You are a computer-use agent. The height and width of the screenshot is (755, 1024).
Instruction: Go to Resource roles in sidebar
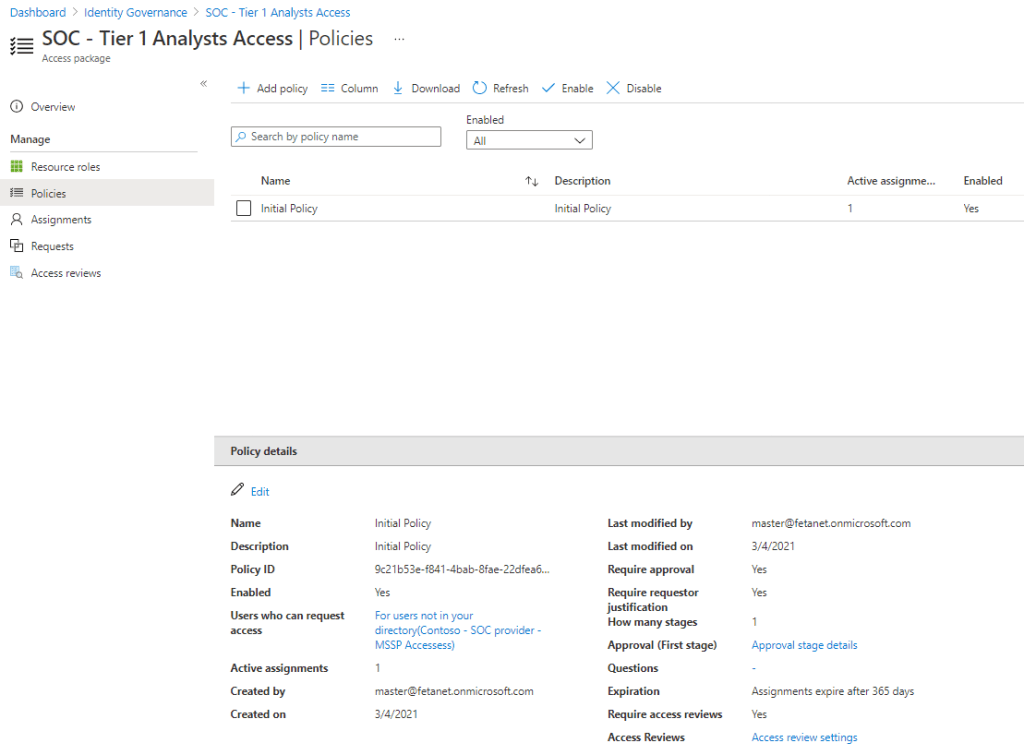pyautogui.click(x=65, y=167)
